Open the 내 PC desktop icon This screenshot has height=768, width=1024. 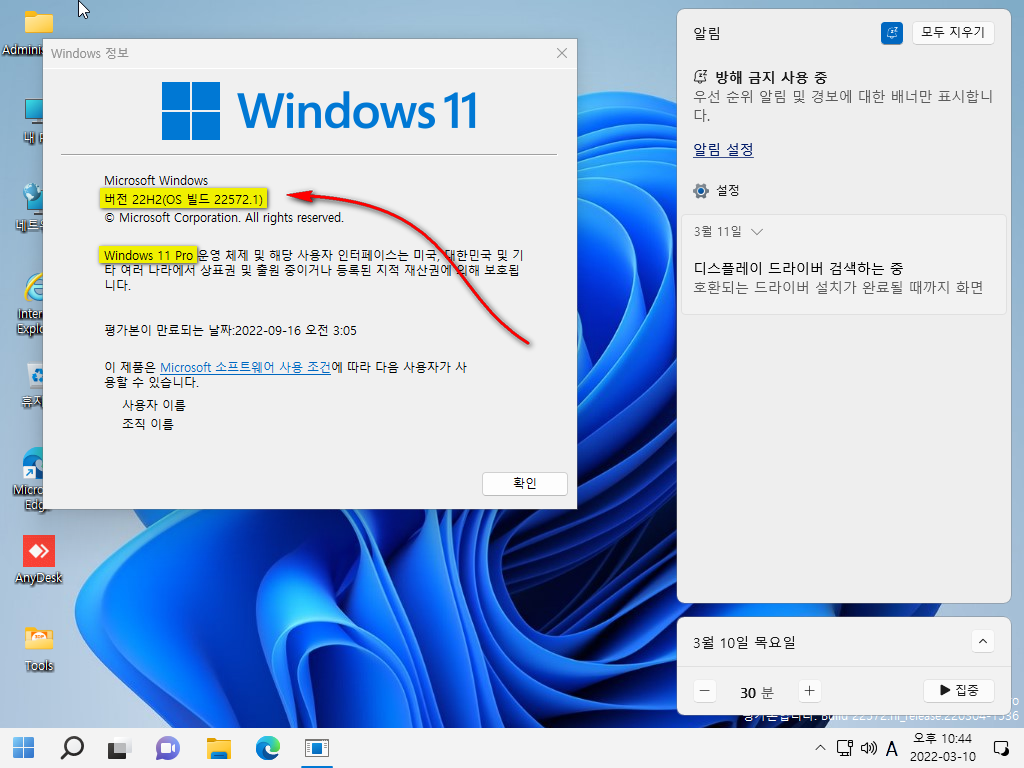[x=33, y=121]
